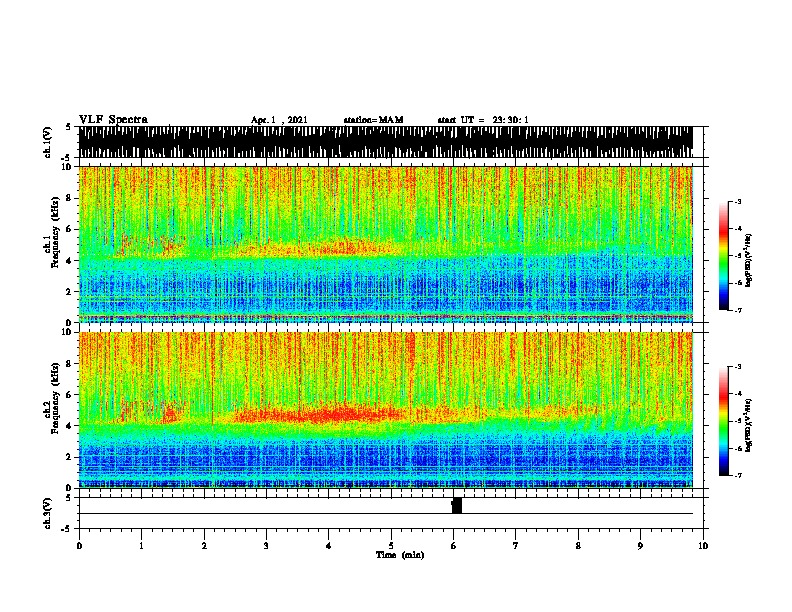
Task: Click time axis tick label "9"
Action: click(x=640, y=546)
